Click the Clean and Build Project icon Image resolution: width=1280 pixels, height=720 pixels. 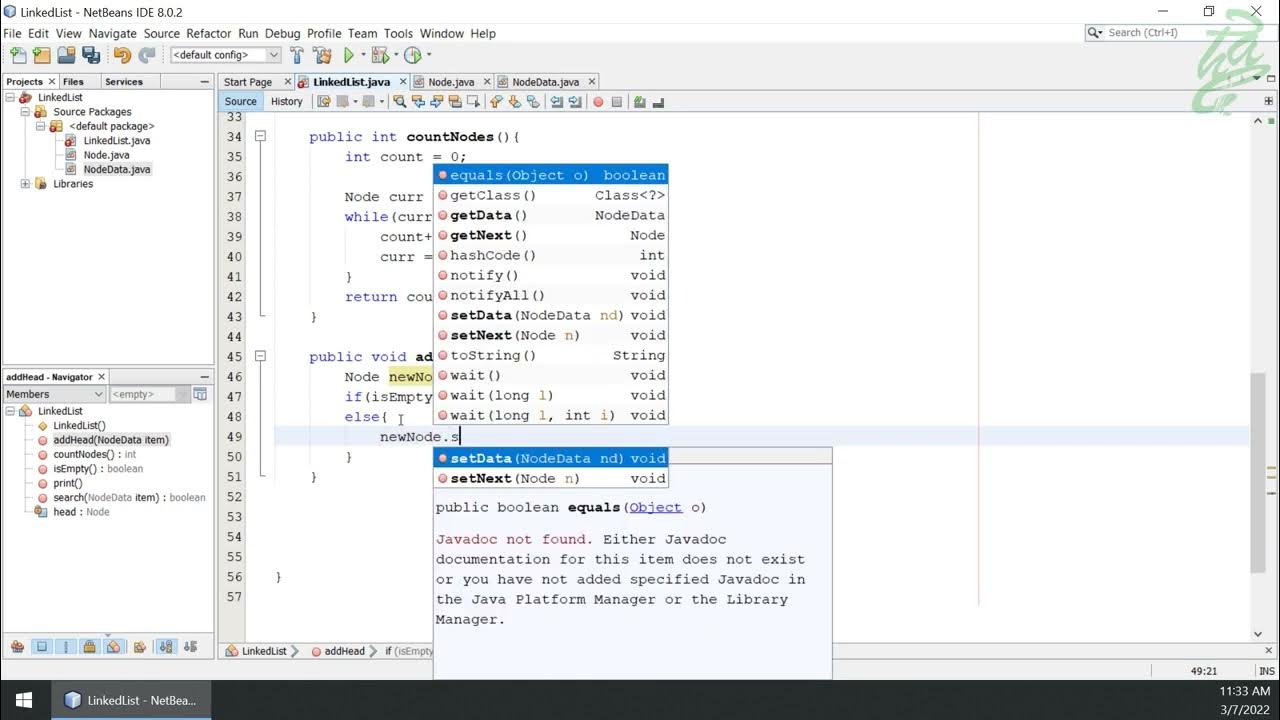click(x=321, y=55)
